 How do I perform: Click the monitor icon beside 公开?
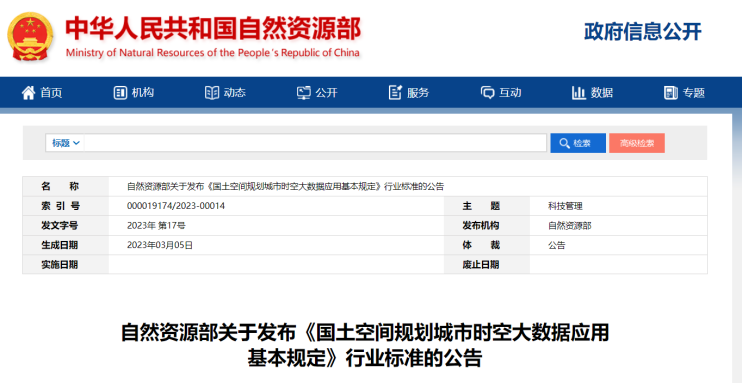pos(303,93)
